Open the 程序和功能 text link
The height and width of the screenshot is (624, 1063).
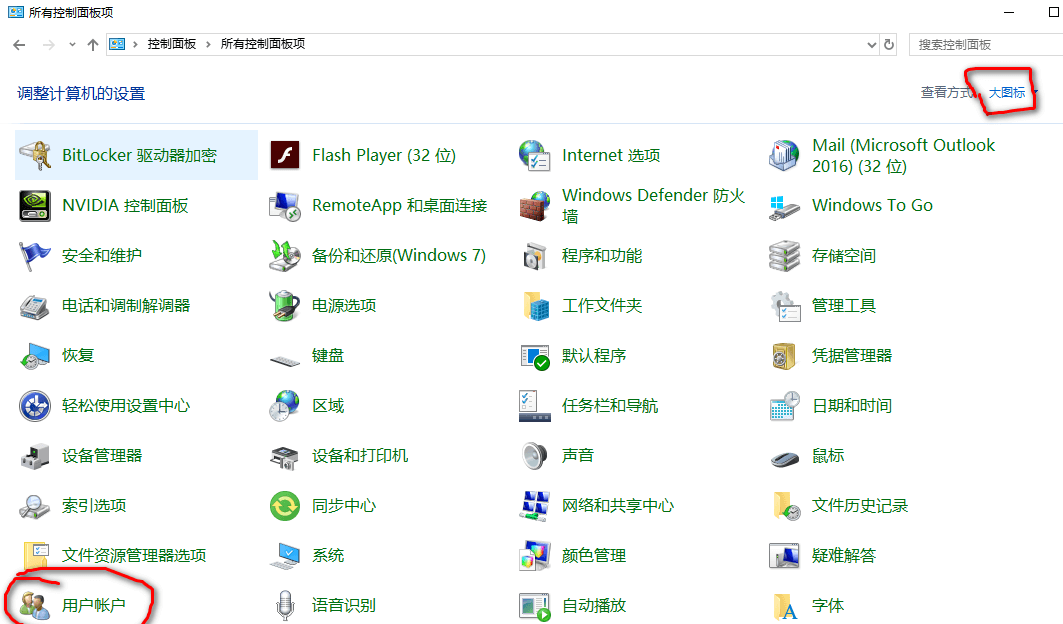pyautogui.click(x=601, y=256)
